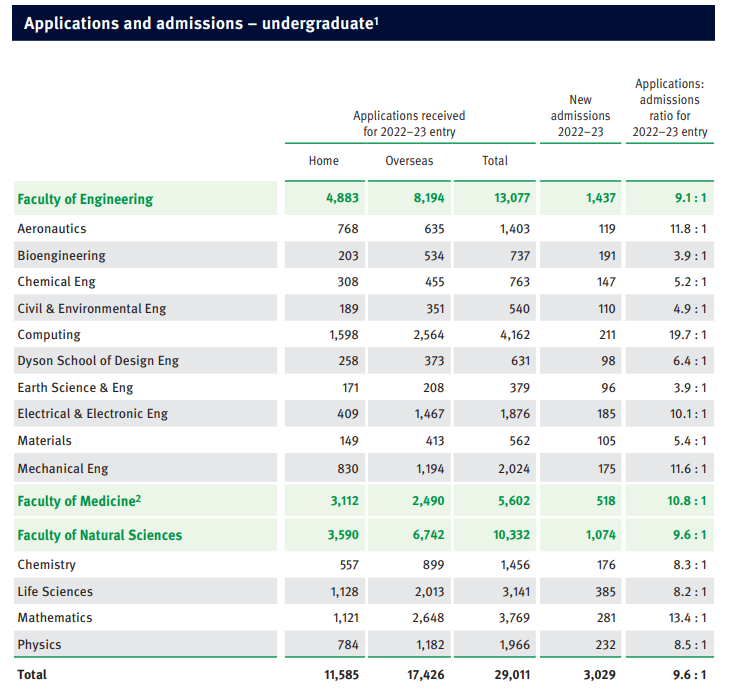Click the Mechanical Eng home value 830
This screenshot has height=698, width=732.
[x=343, y=468]
